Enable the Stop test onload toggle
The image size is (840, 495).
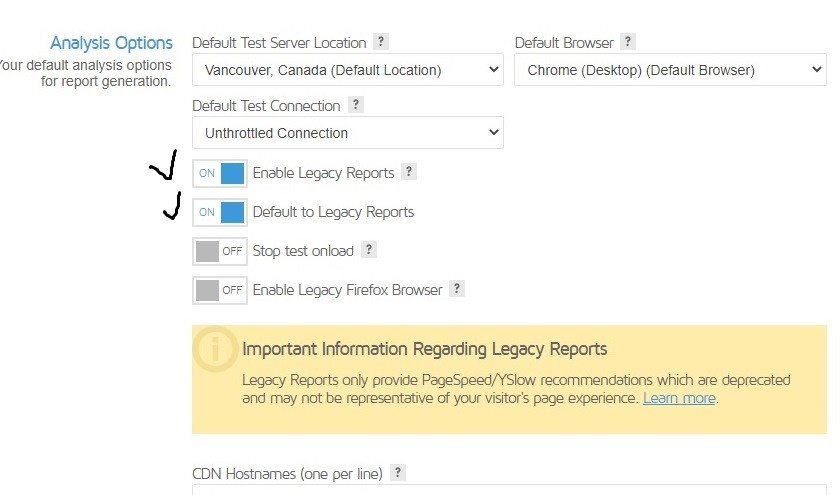pyautogui.click(x=220, y=251)
